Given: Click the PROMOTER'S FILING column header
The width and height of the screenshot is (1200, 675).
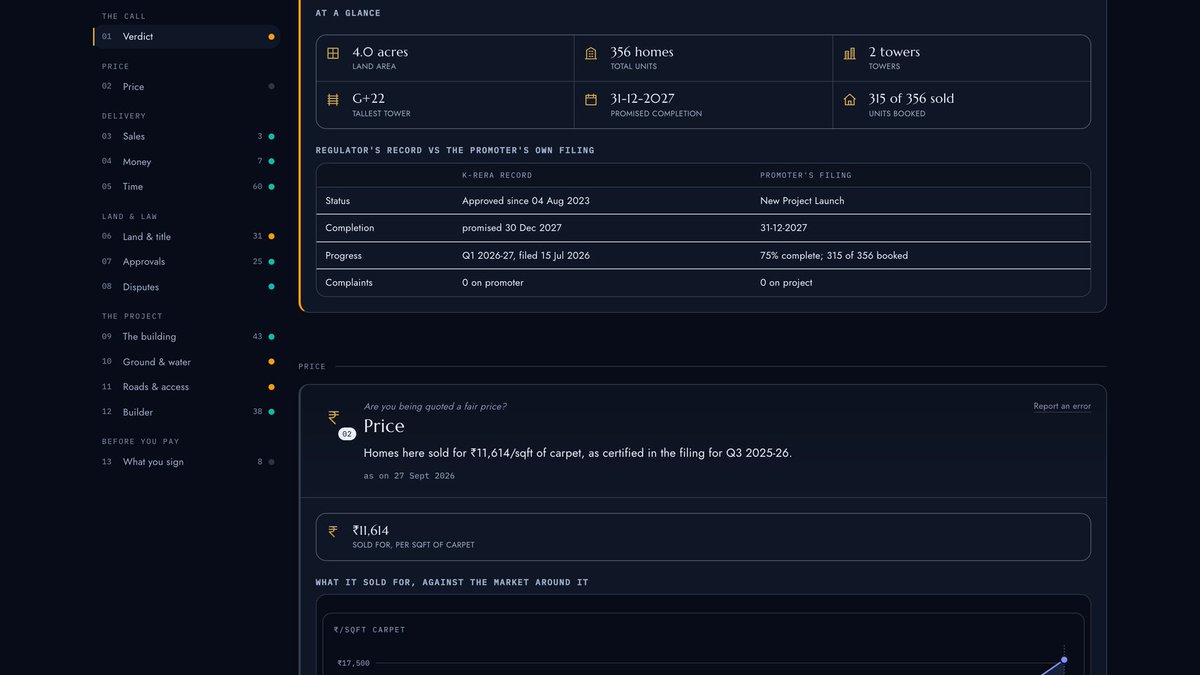Looking at the screenshot, I should tap(806, 175).
